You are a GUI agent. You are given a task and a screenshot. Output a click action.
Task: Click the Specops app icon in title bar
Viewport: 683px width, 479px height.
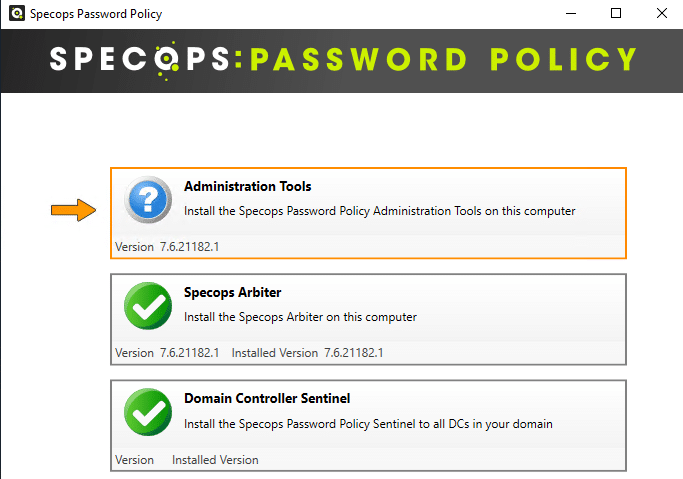(x=17, y=13)
